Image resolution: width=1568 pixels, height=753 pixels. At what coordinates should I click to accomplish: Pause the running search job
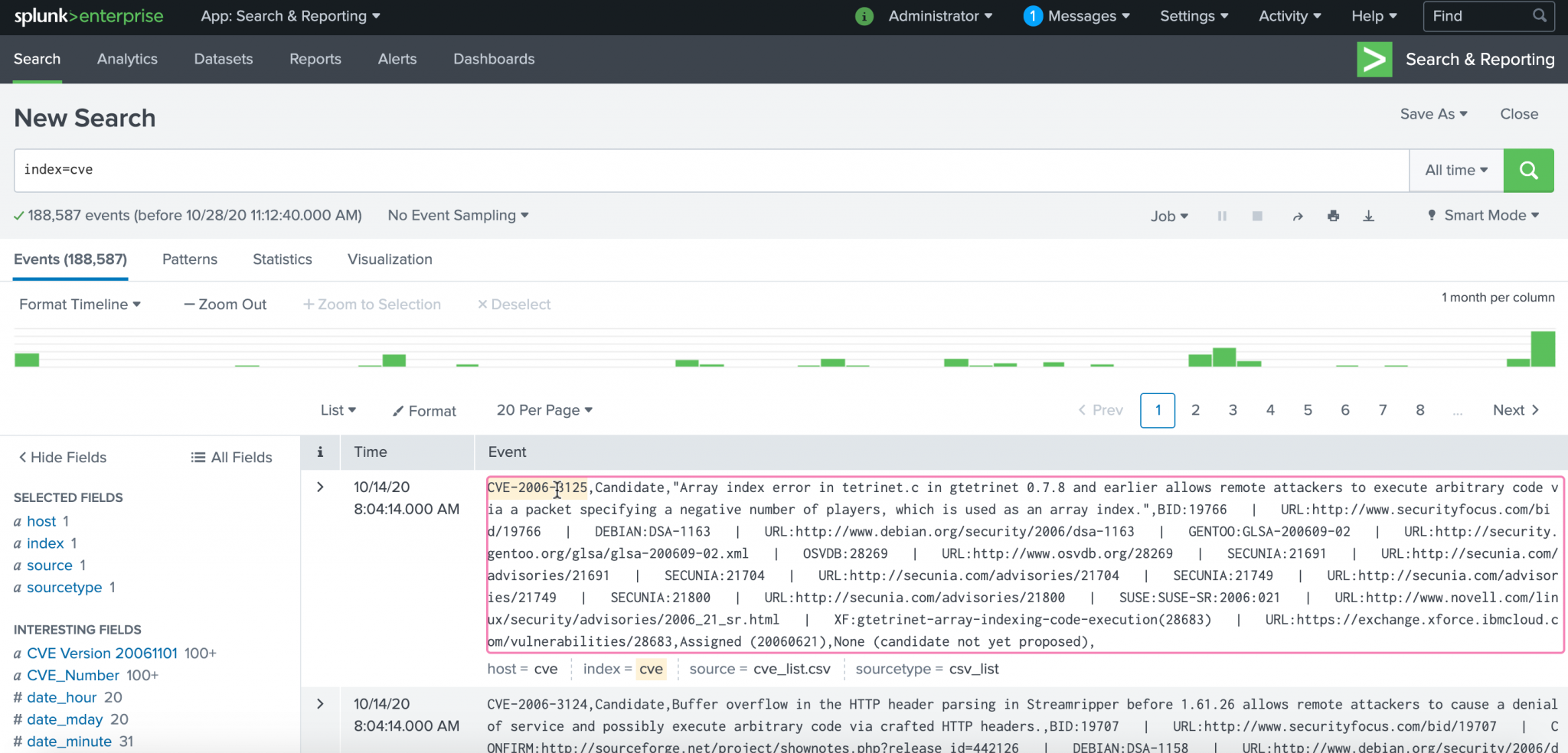(x=1222, y=216)
